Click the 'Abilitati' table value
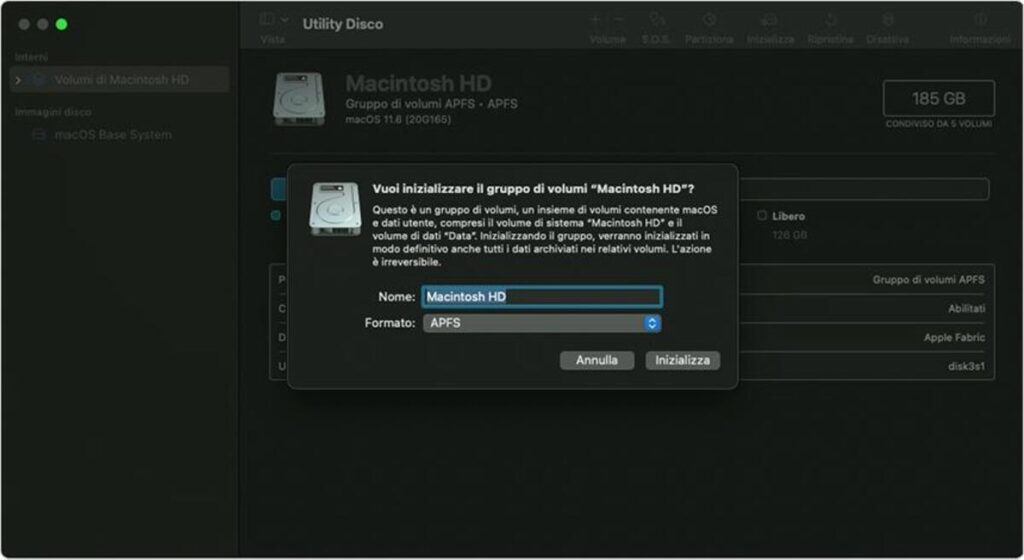The height and width of the screenshot is (560, 1024). (967, 309)
